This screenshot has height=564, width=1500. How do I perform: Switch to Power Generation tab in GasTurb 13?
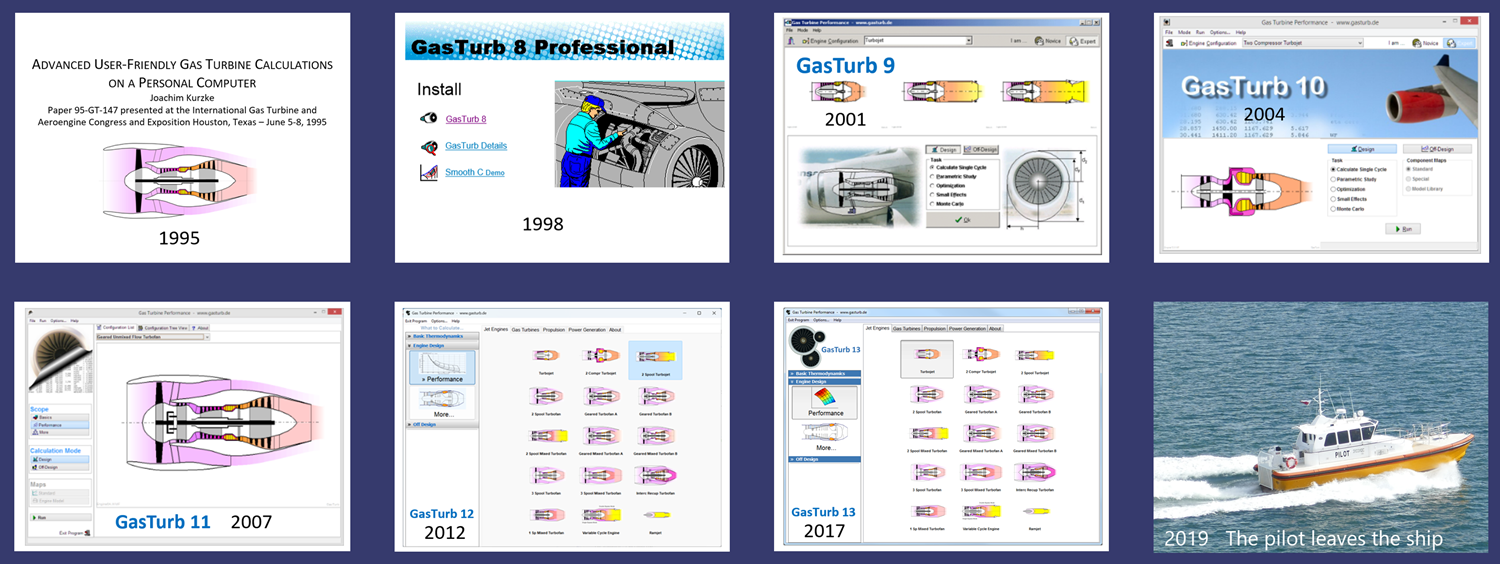(967, 329)
